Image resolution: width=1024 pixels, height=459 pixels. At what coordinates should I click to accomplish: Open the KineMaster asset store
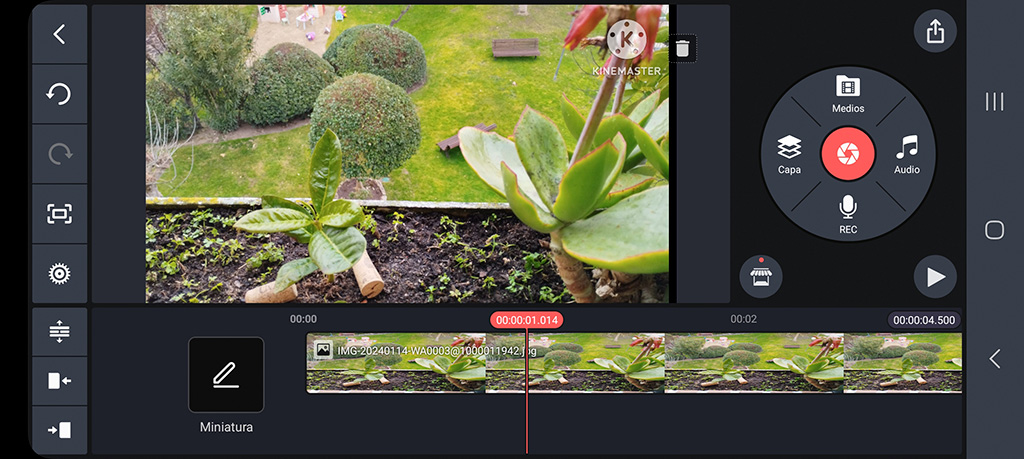[760, 275]
